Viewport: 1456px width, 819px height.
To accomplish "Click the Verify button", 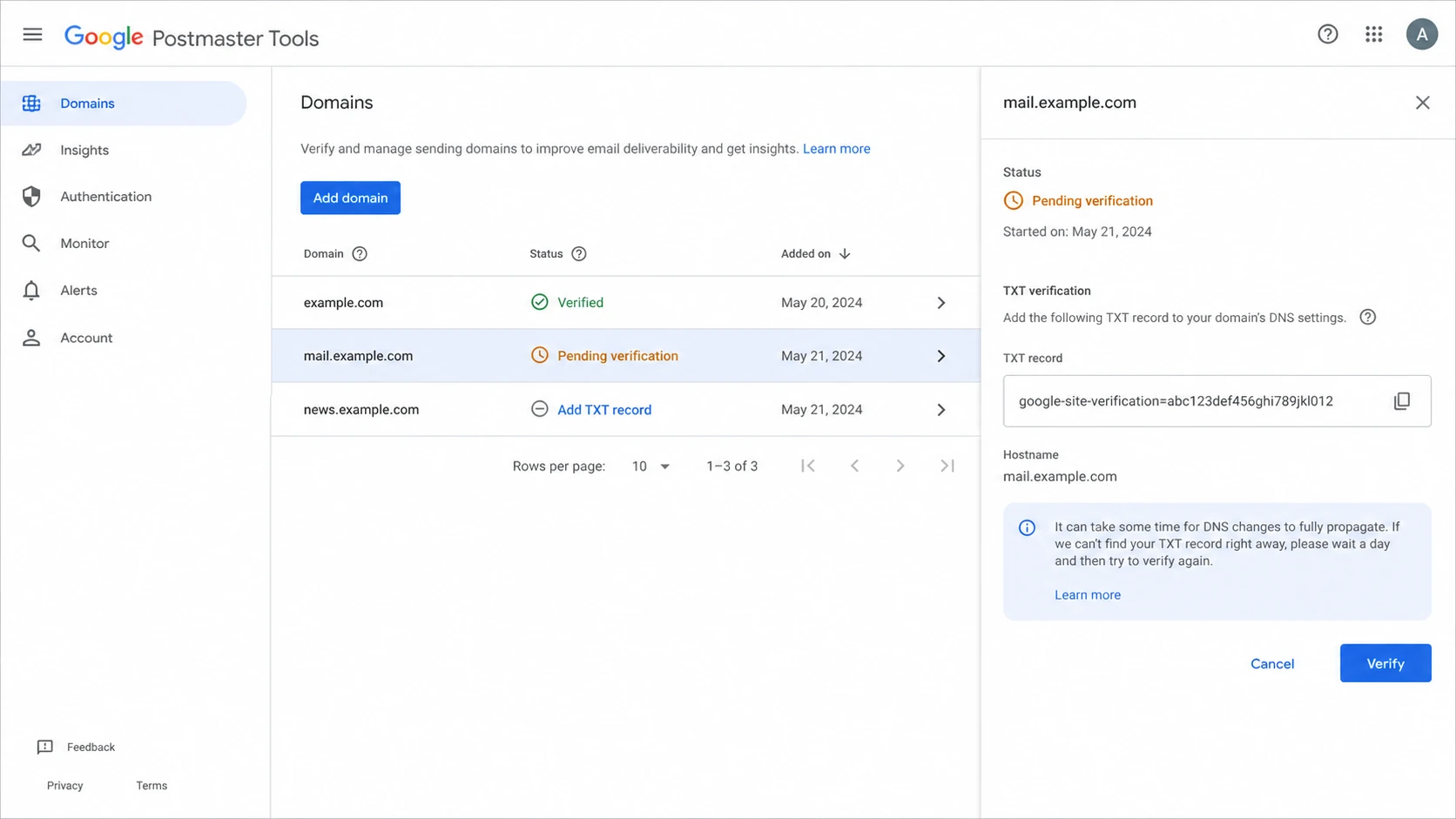I will click(x=1385, y=663).
